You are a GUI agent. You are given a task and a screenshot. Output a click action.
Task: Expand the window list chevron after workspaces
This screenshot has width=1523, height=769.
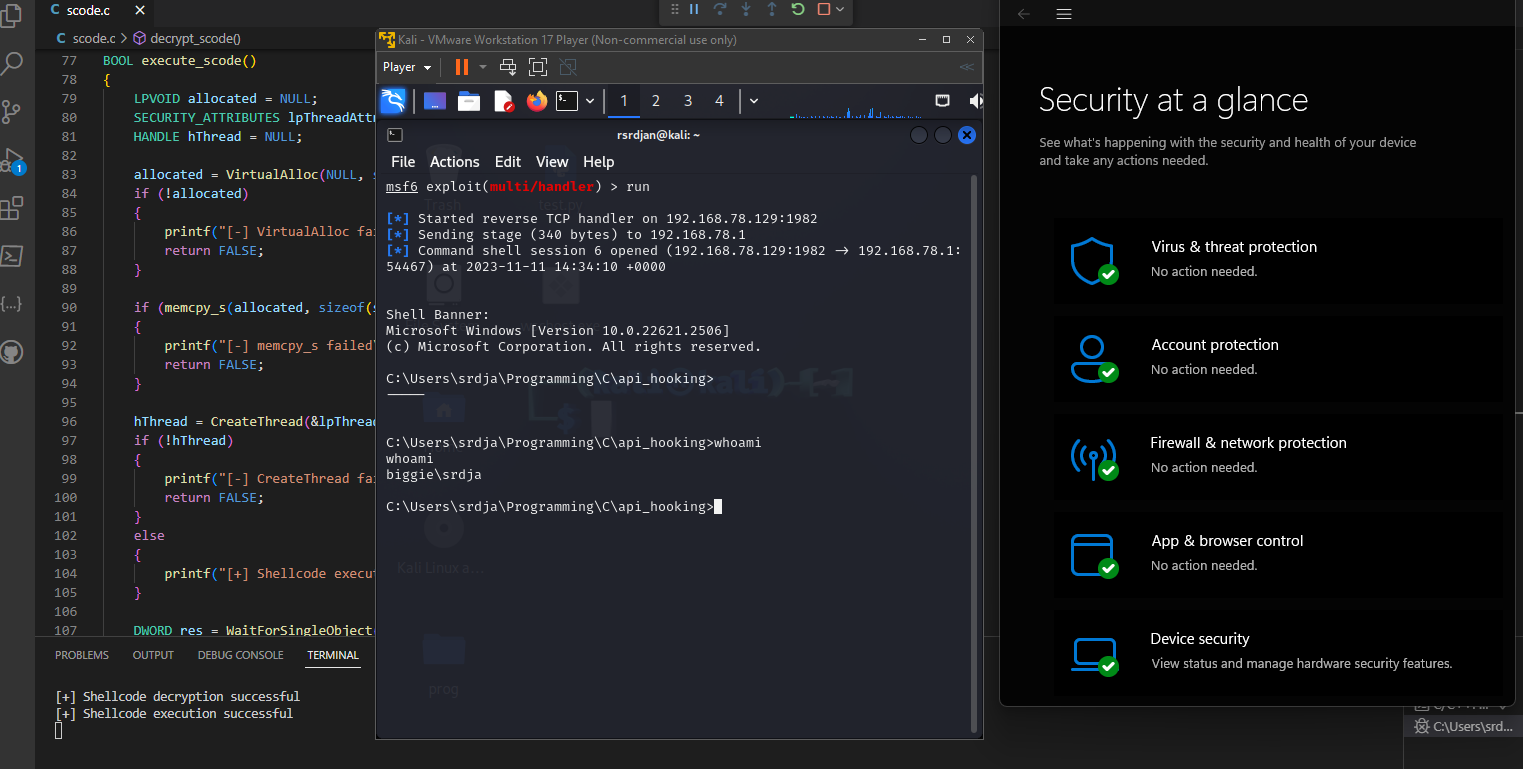(x=753, y=100)
